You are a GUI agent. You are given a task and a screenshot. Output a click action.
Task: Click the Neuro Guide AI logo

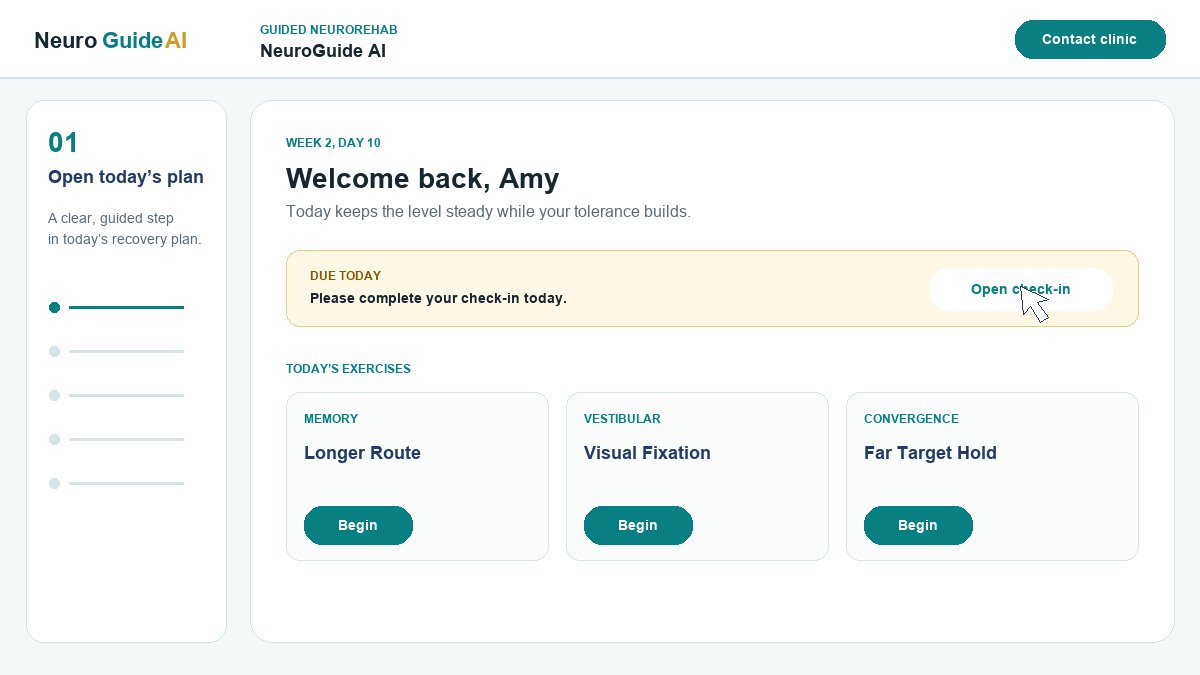110,40
